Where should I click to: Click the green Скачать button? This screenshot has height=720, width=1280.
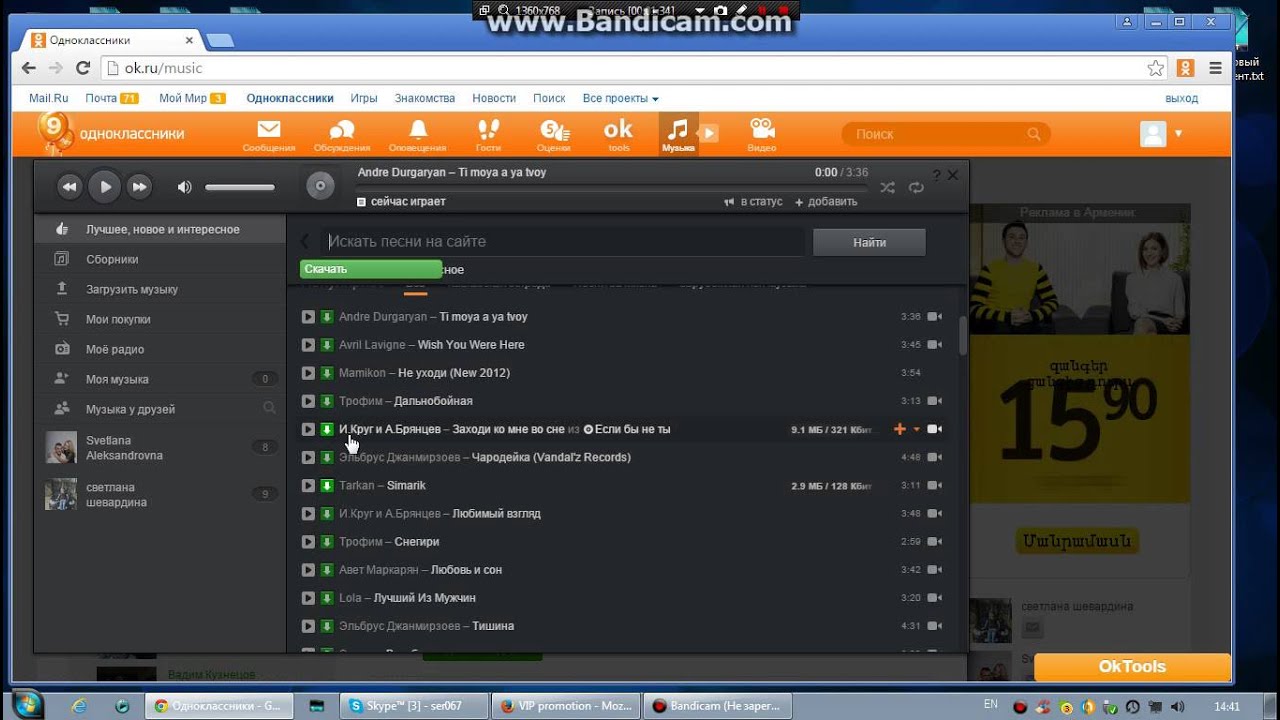371,269
